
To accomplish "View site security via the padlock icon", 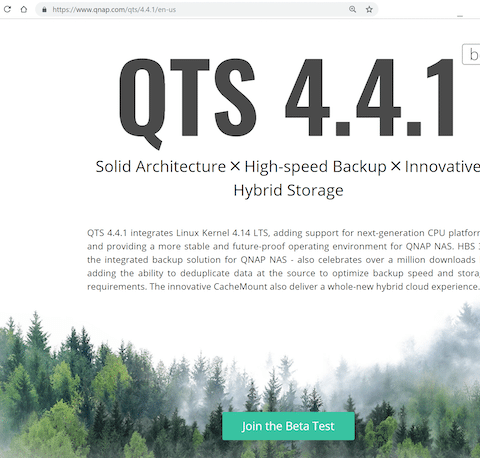I will coord(44,10).
